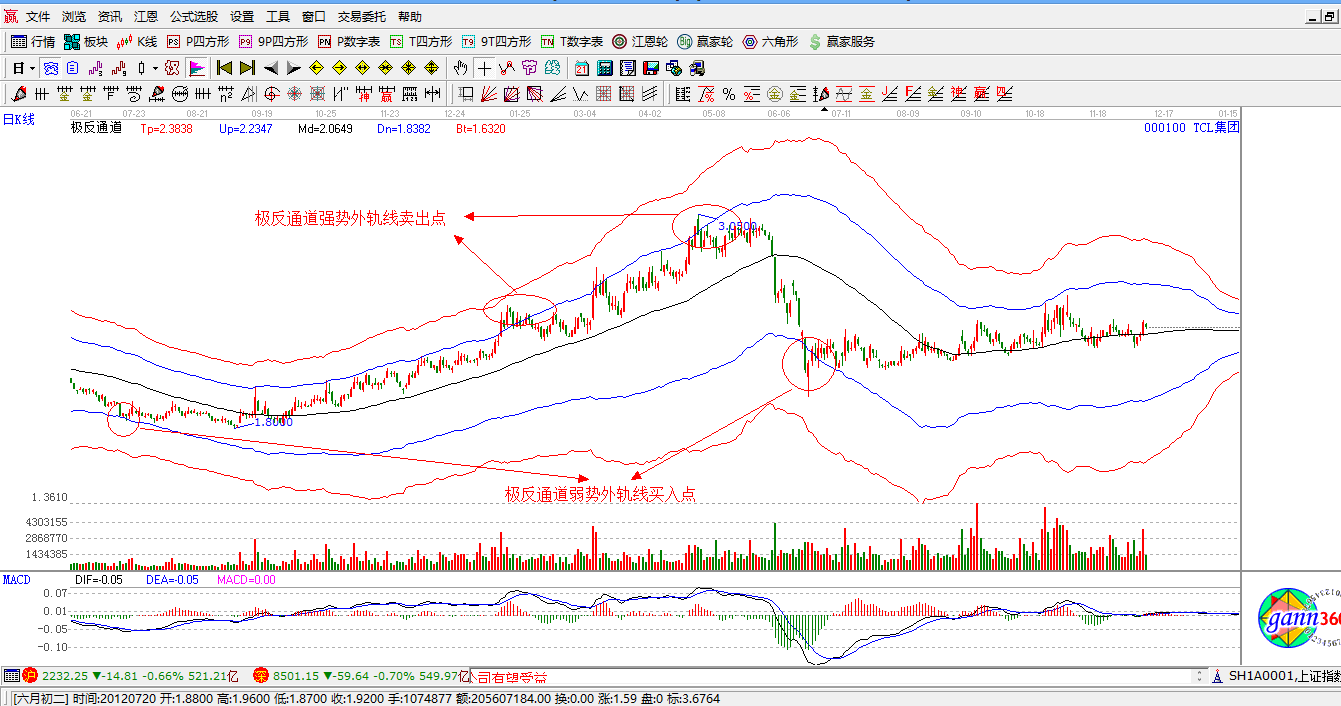Click the calendar icon in toolbar
Image resolution: width=1341 pixels, height=706 pixels.
tap(582, 68)
